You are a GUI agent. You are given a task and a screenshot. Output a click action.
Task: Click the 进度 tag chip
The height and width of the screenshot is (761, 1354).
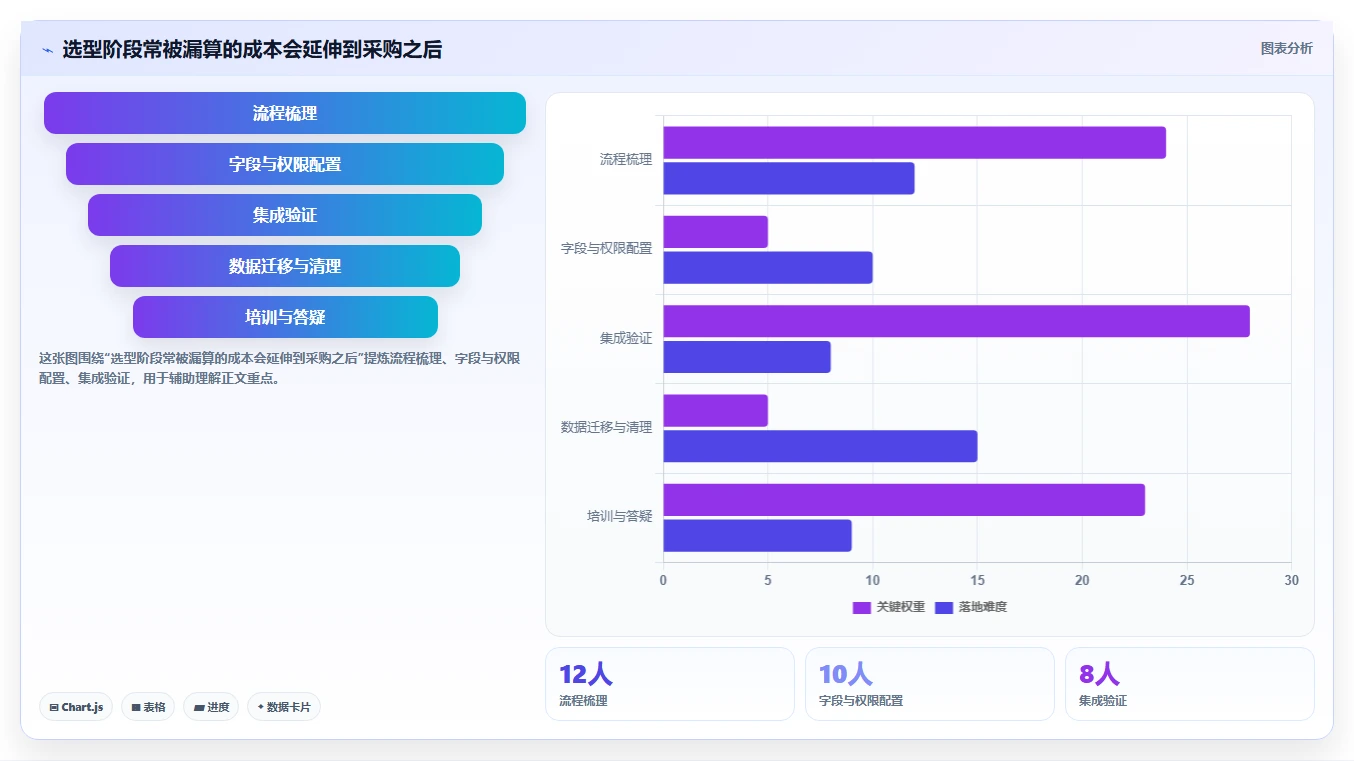[211, 707]
